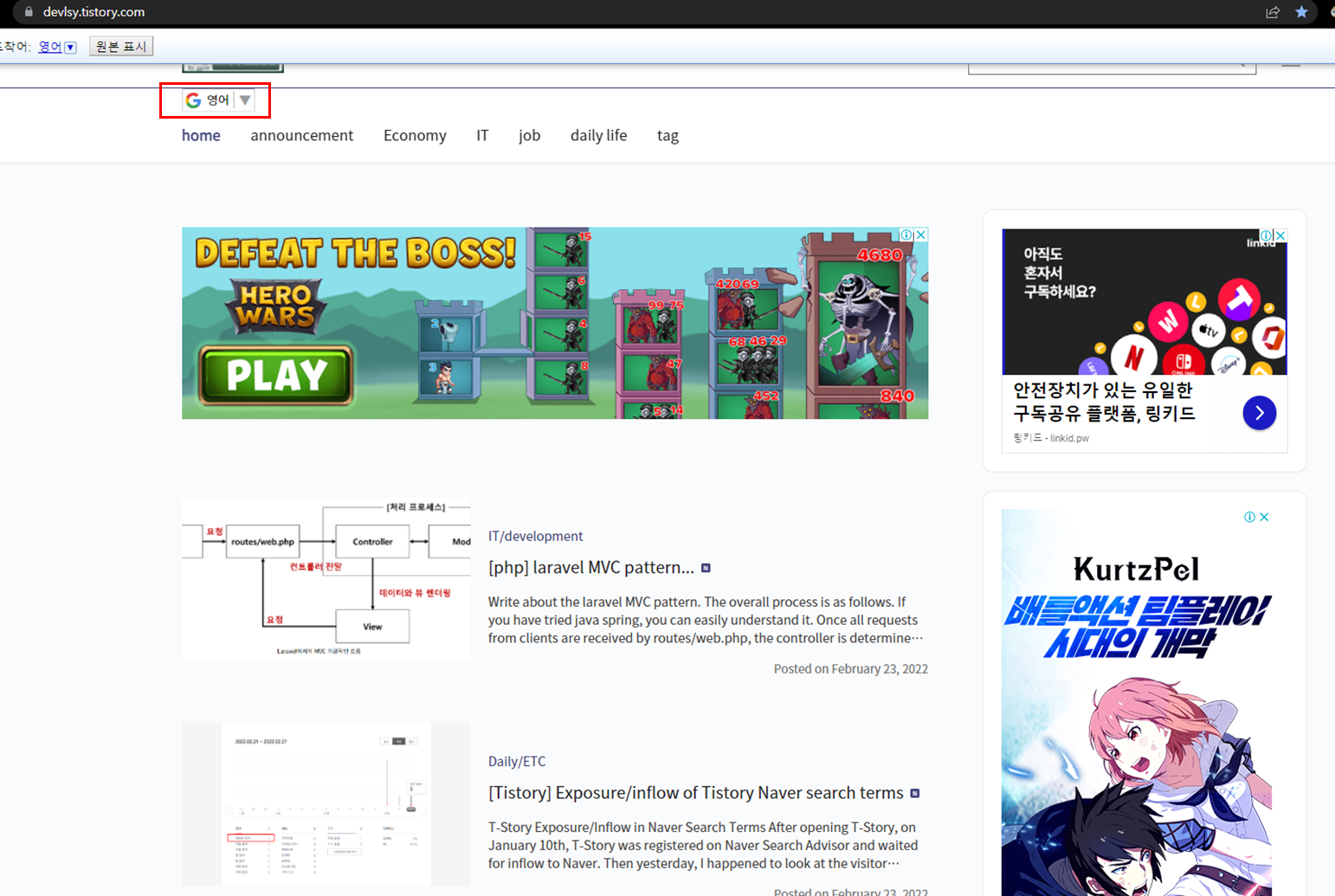The height and width of the screenshot is (896, 1335).
Task: Click Tistory post excerpt starting 'T-Story Exposure'
Action: point(703,845)
